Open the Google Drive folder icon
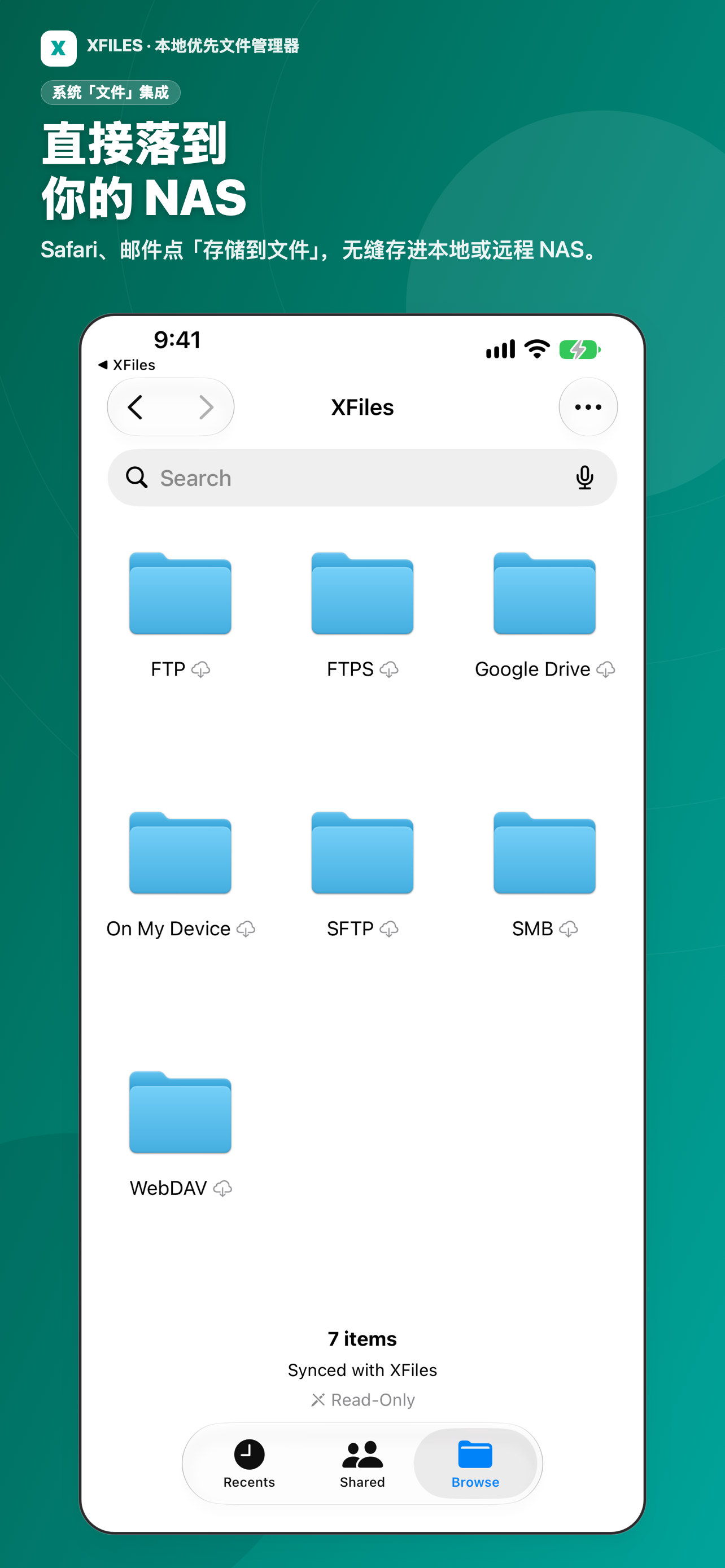 pyautogui.click(x=544, y=593)
